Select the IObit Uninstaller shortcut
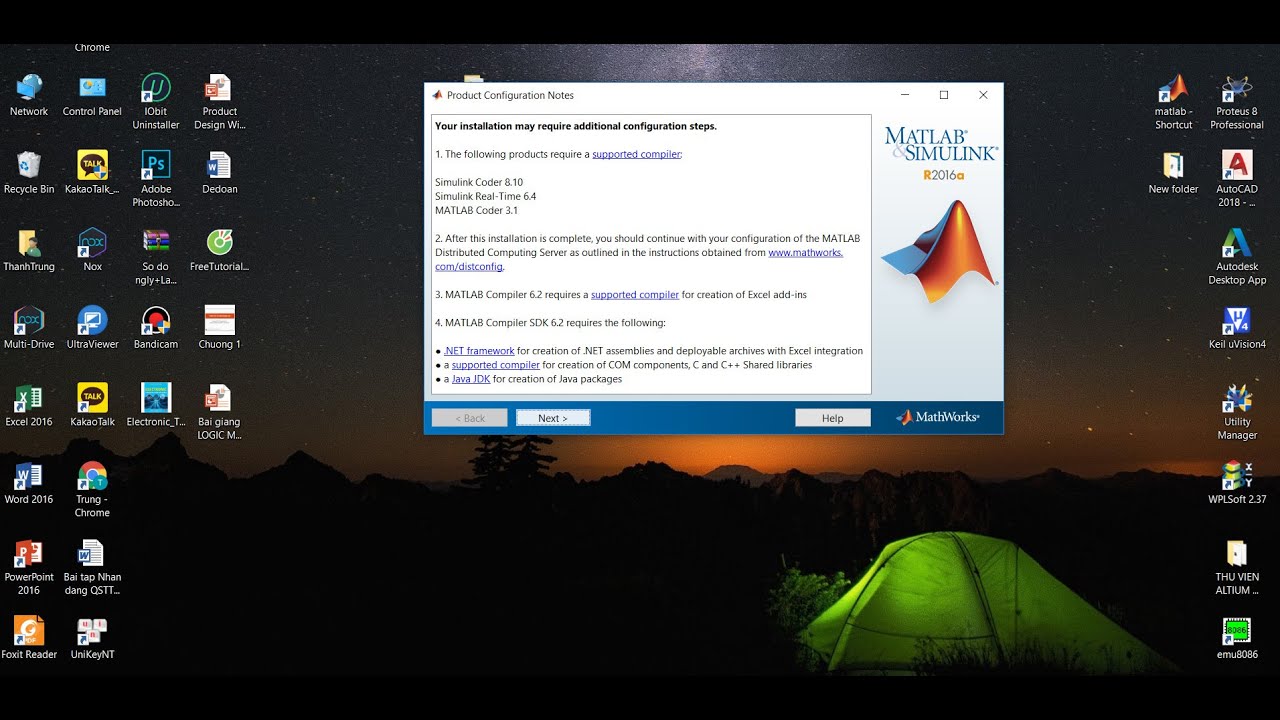The height and width of the screenshot is (720, 1280). click(156, 101)
